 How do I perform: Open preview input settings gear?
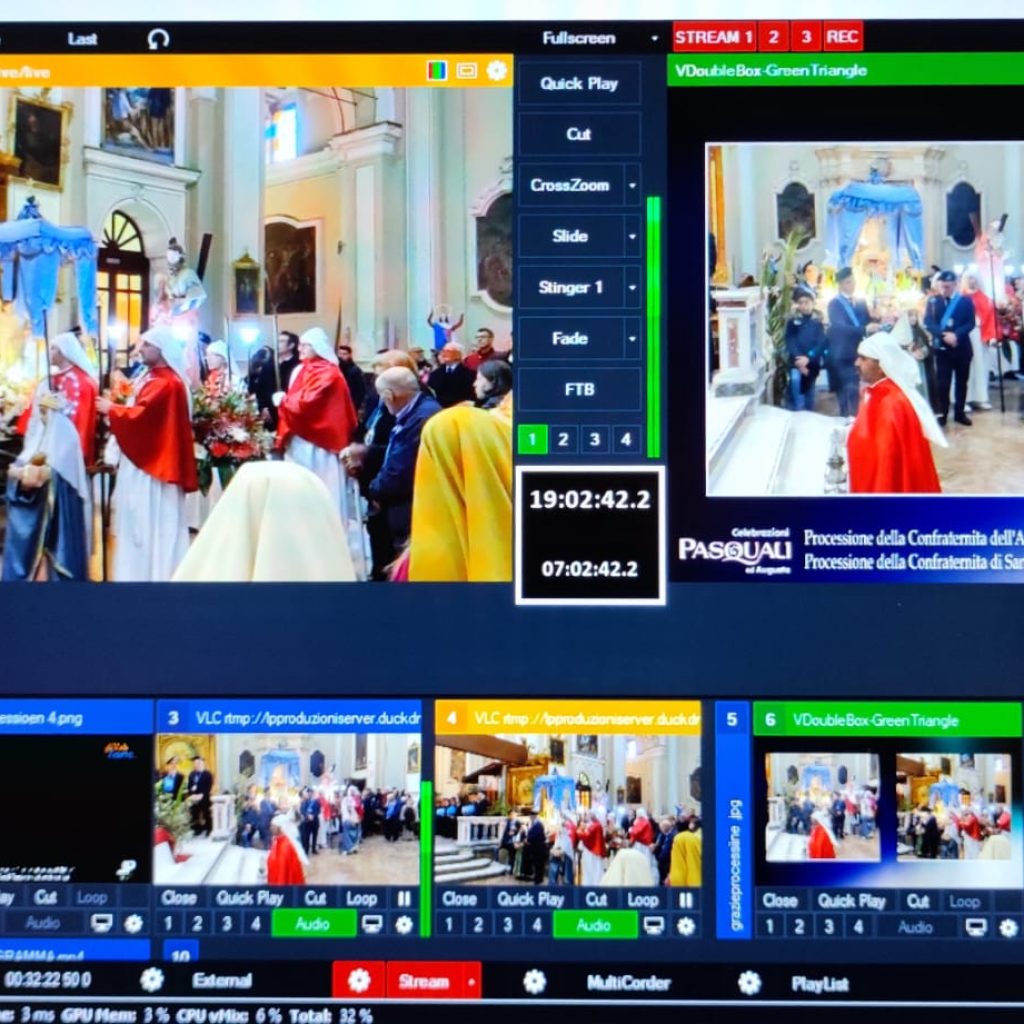(x=496, y=71)
